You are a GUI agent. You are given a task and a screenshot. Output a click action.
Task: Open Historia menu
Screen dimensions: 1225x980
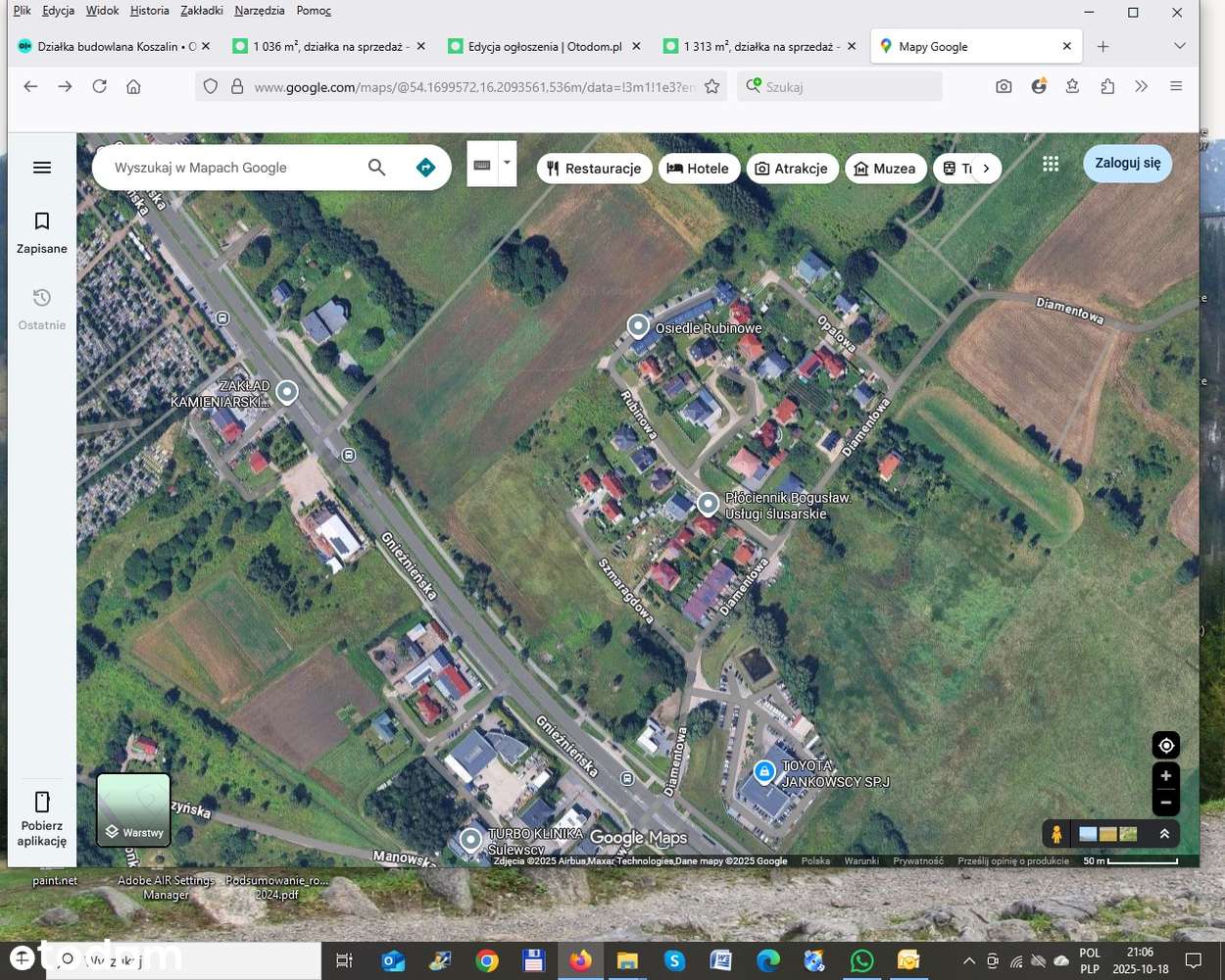149,11
